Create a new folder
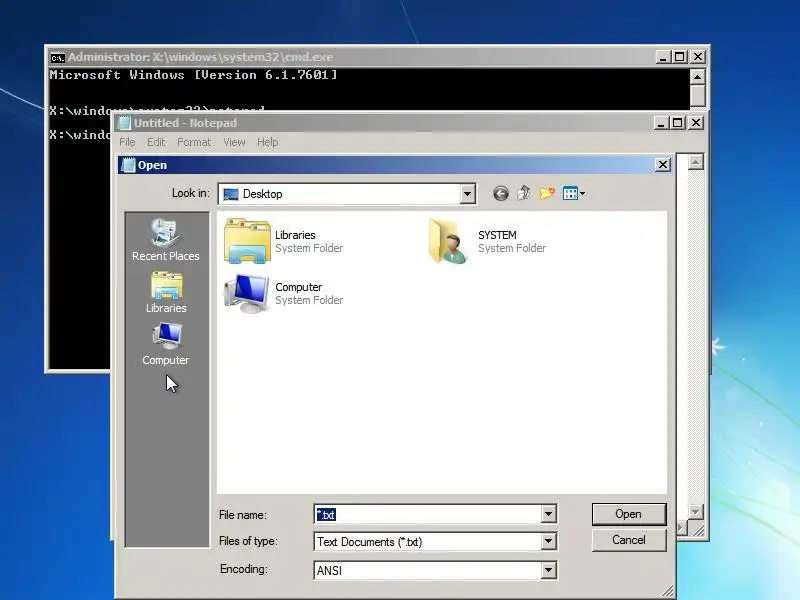 tap(547, 193)
